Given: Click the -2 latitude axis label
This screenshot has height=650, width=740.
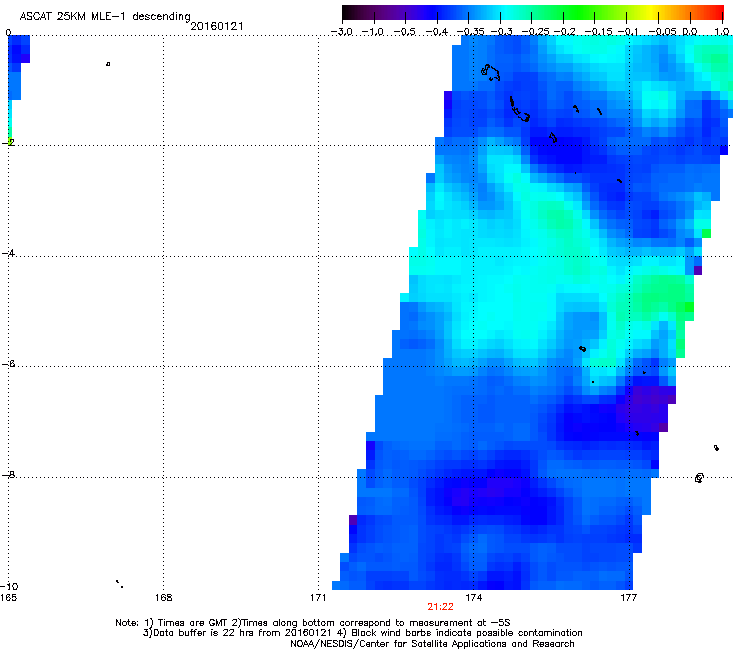Looking at the screenshot, I should (7, 143).
